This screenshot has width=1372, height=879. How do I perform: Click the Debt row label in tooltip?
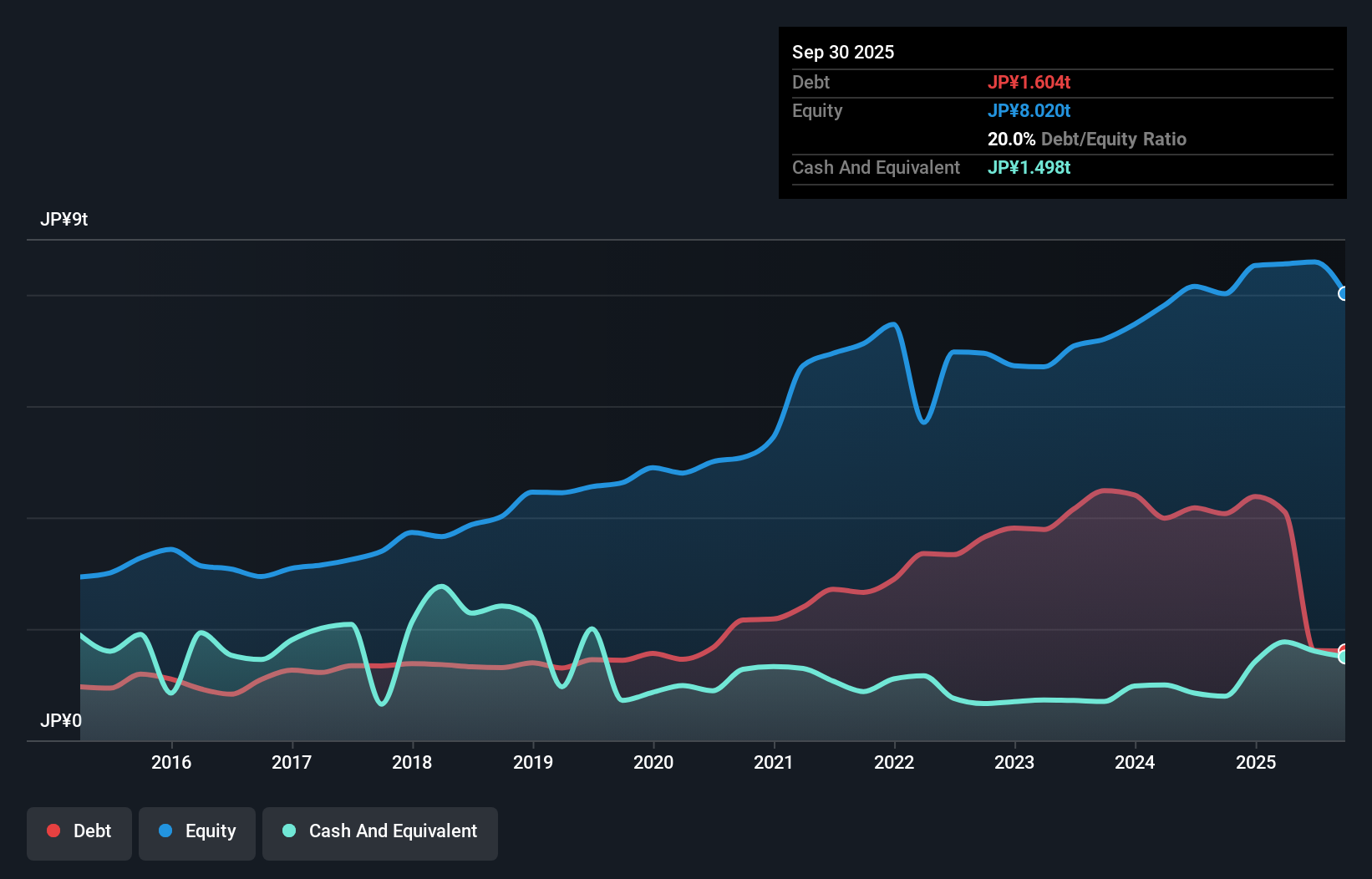pyautogui.click(x=810, y=82)
